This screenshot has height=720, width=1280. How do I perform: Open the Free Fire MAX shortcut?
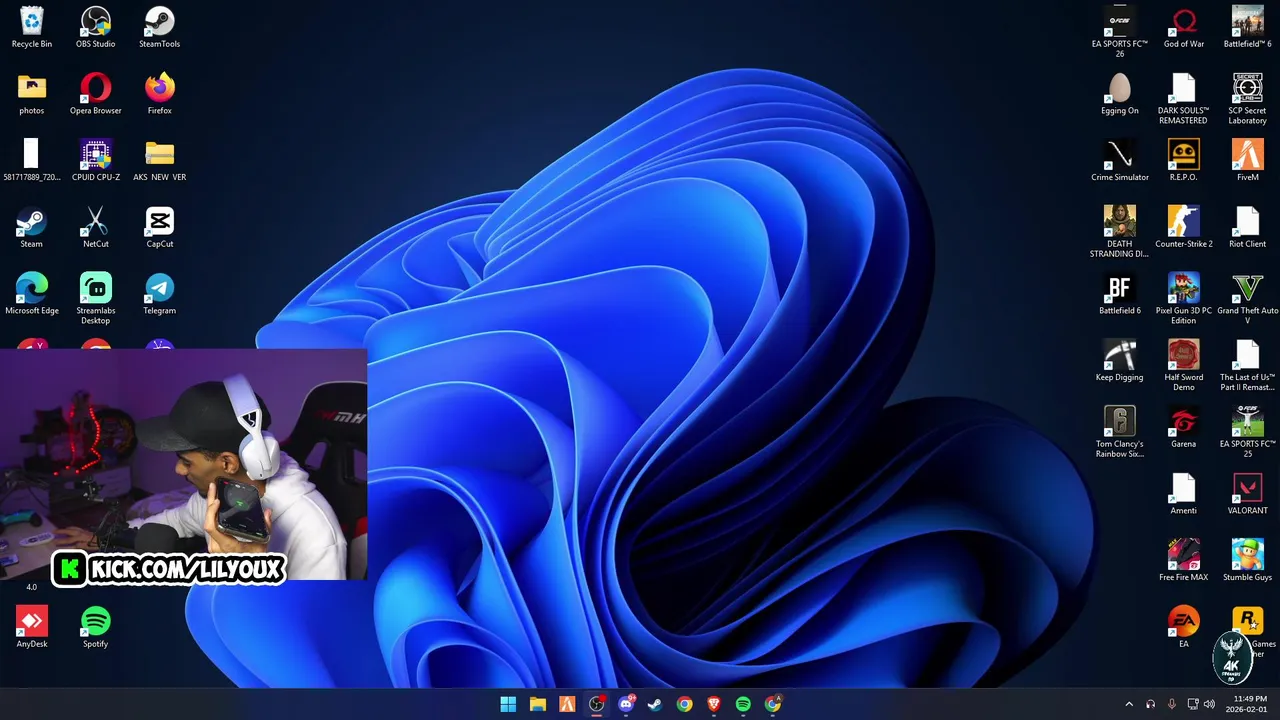click(1184, 560)
